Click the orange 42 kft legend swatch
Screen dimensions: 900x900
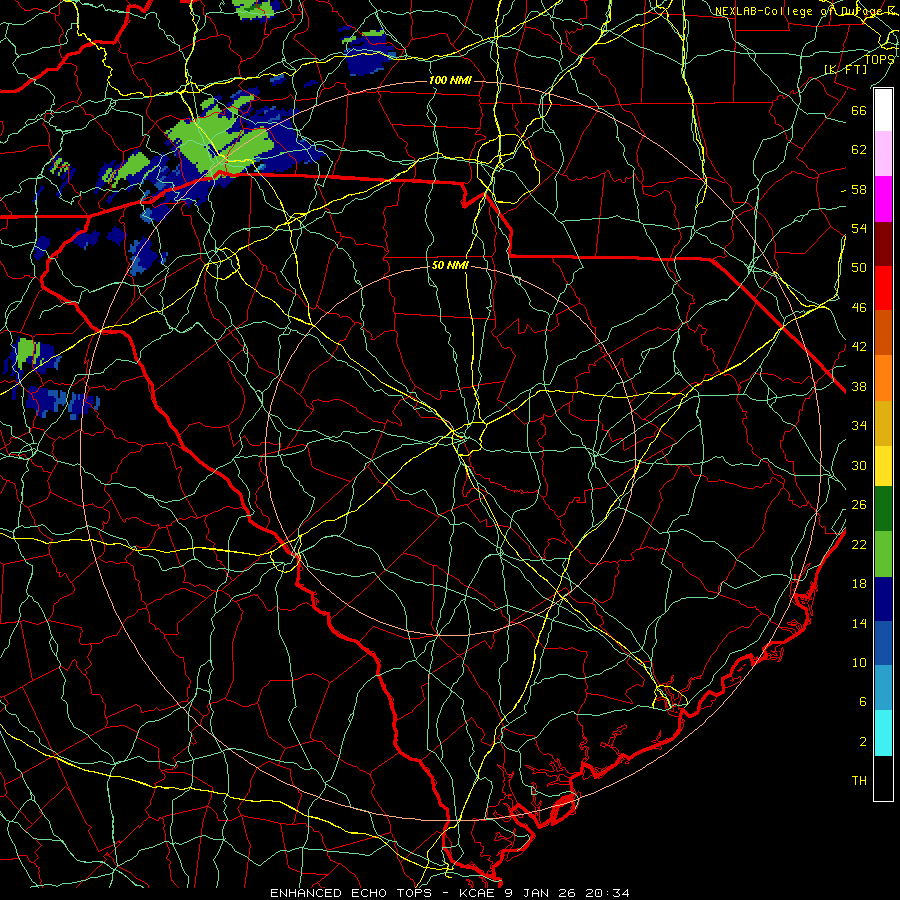pyautogui.click(x=883, y=378)
